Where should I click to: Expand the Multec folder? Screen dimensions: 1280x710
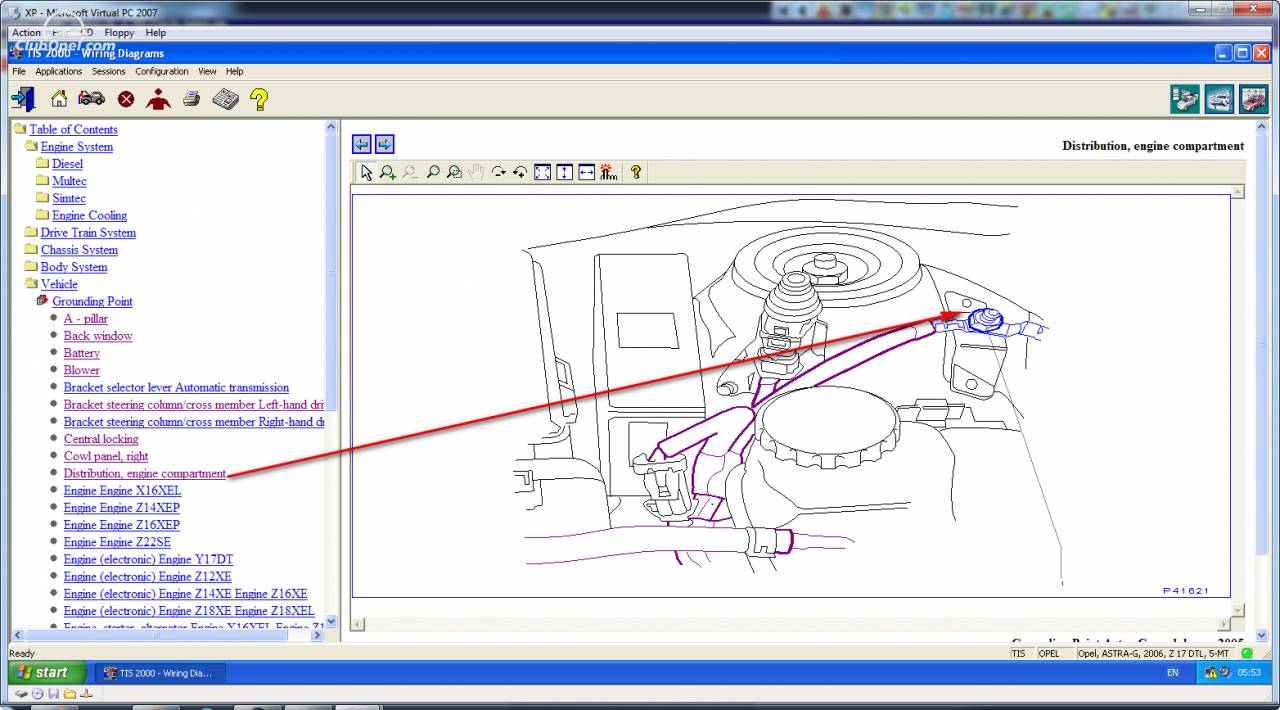[69, 180]
